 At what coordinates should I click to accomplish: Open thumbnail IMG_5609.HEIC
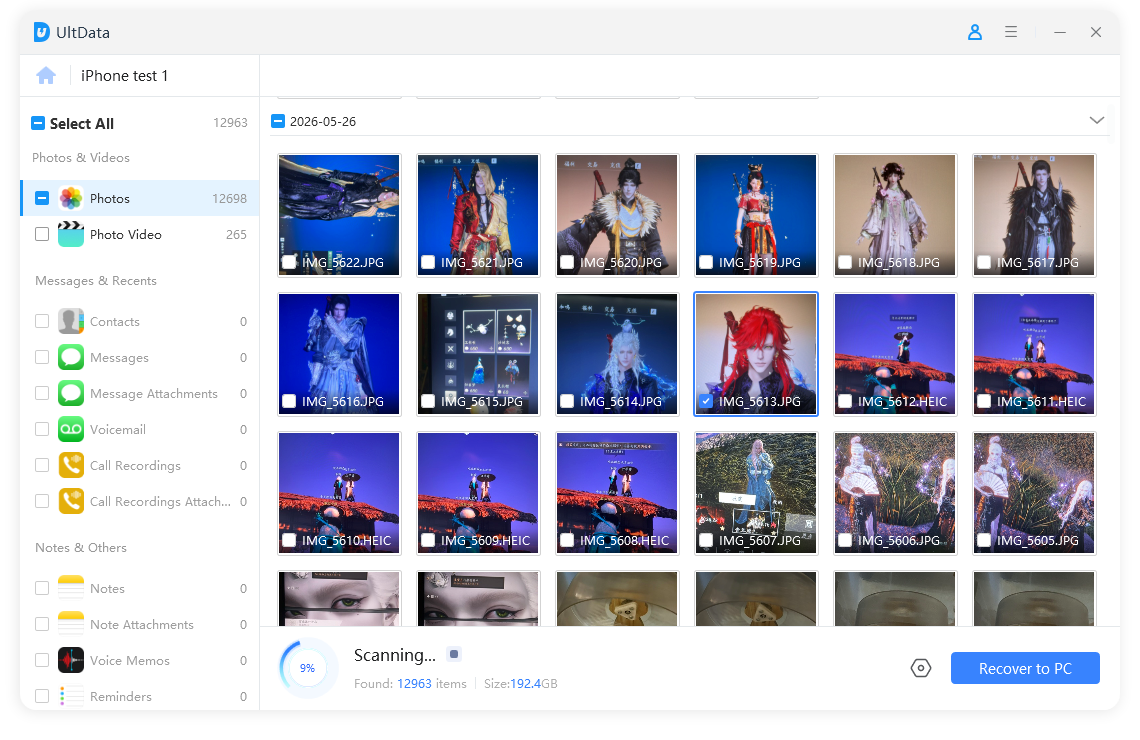(478, 493)
